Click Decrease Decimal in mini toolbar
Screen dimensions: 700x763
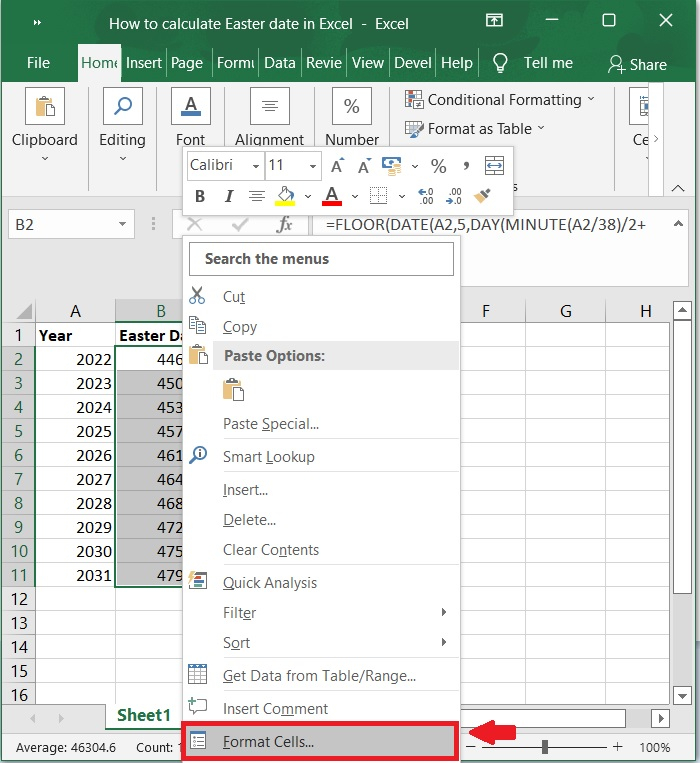click(x=454, y=196)
